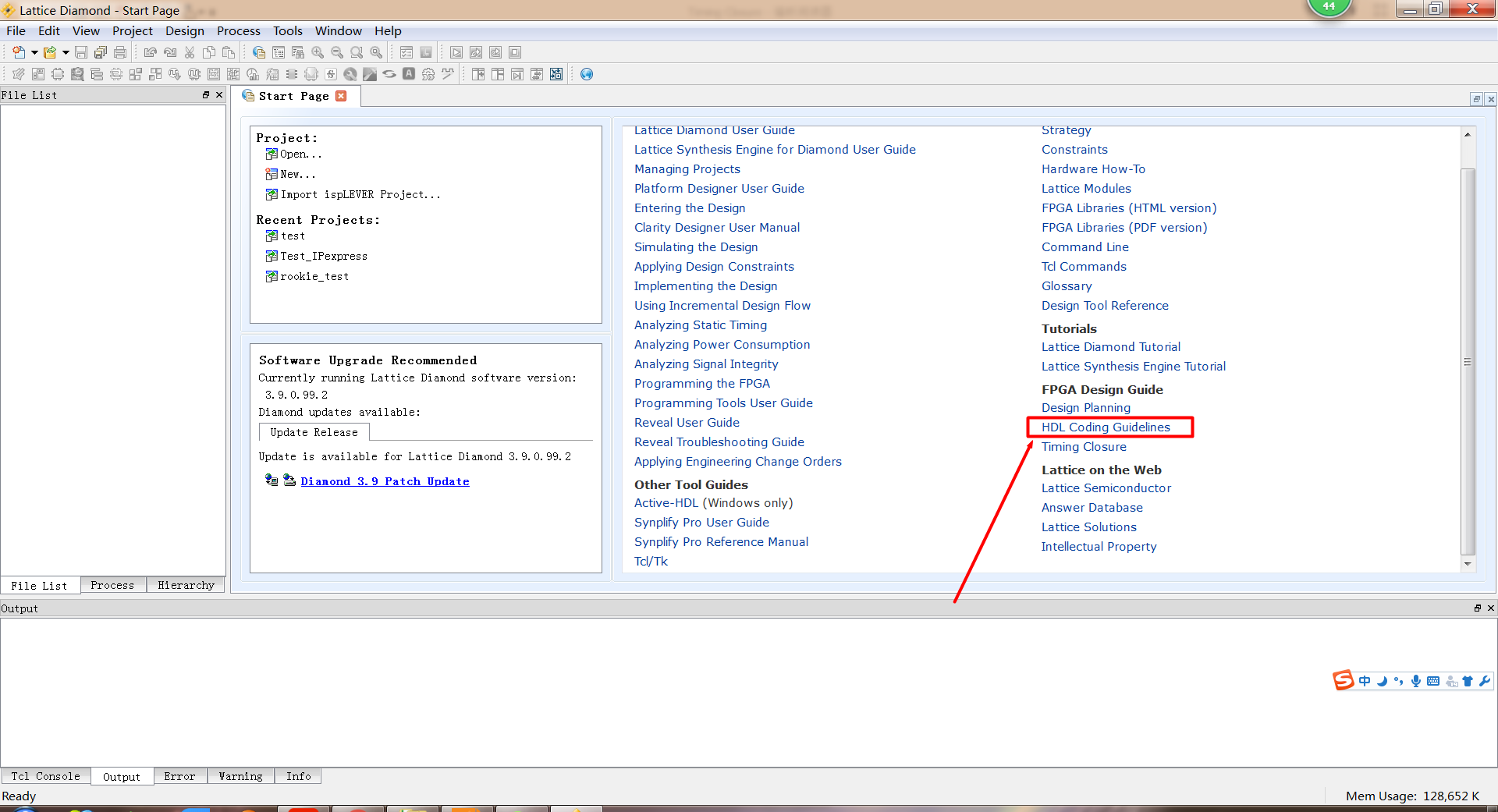Open Synplify Pro Reference Manual link
1498x812 pixels.
[x=721, y=542]
